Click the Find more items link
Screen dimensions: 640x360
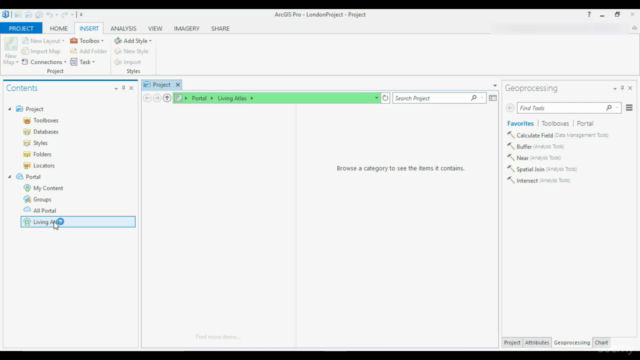click(218, 337)
